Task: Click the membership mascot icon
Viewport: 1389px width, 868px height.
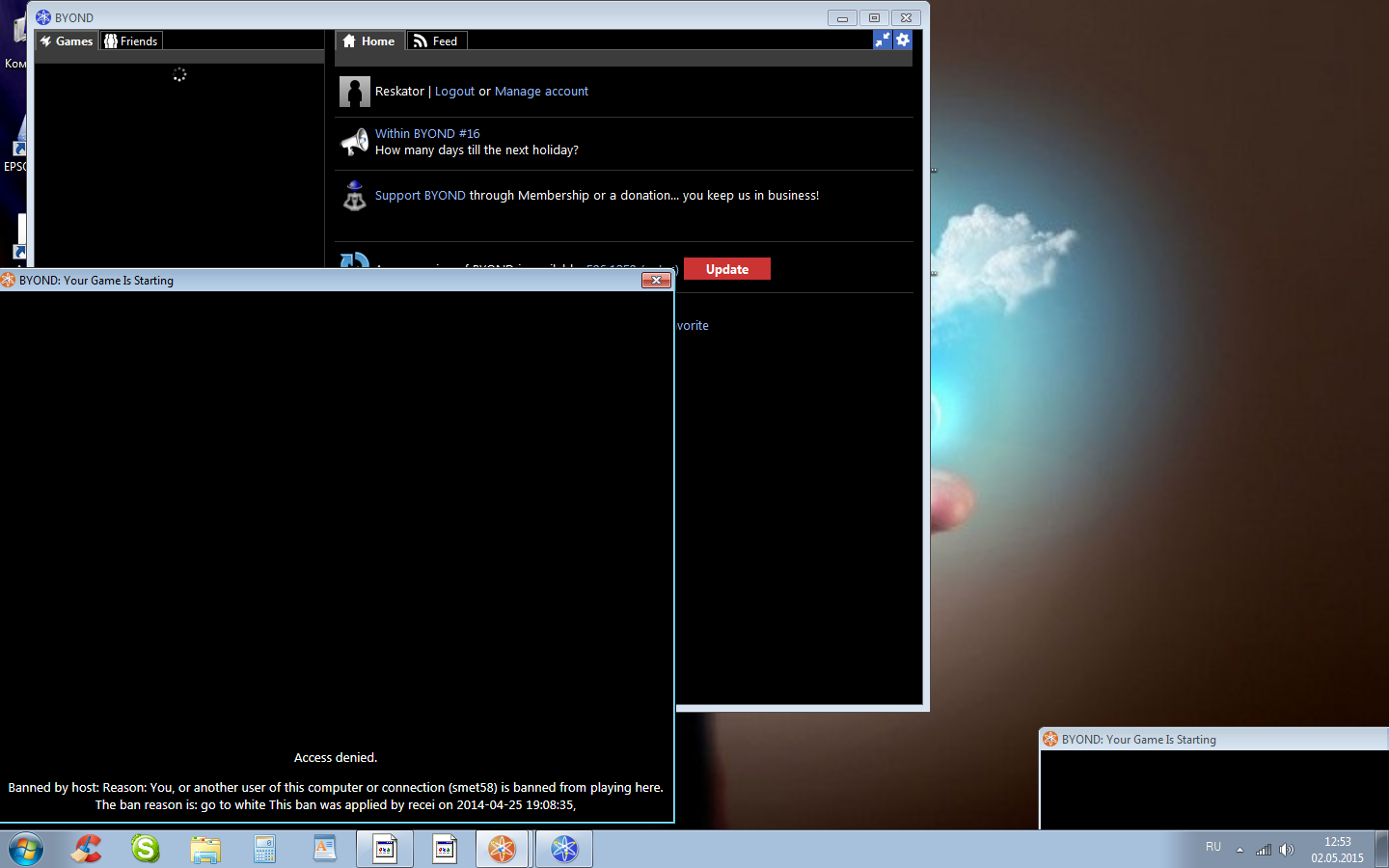Action: point(355,195)
